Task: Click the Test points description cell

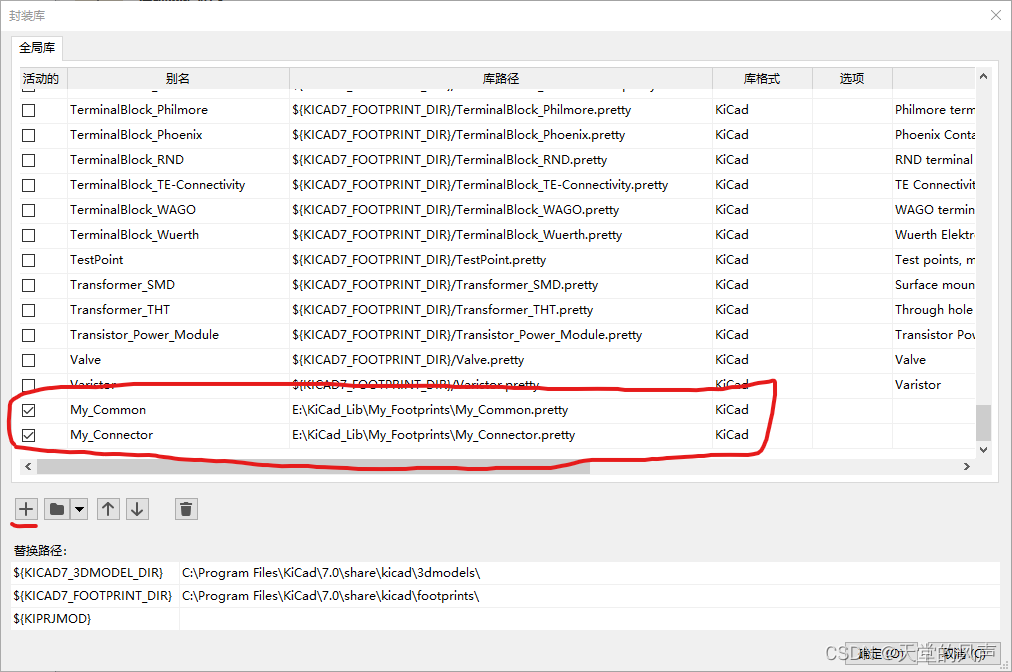Action: (x=934, y=260)
